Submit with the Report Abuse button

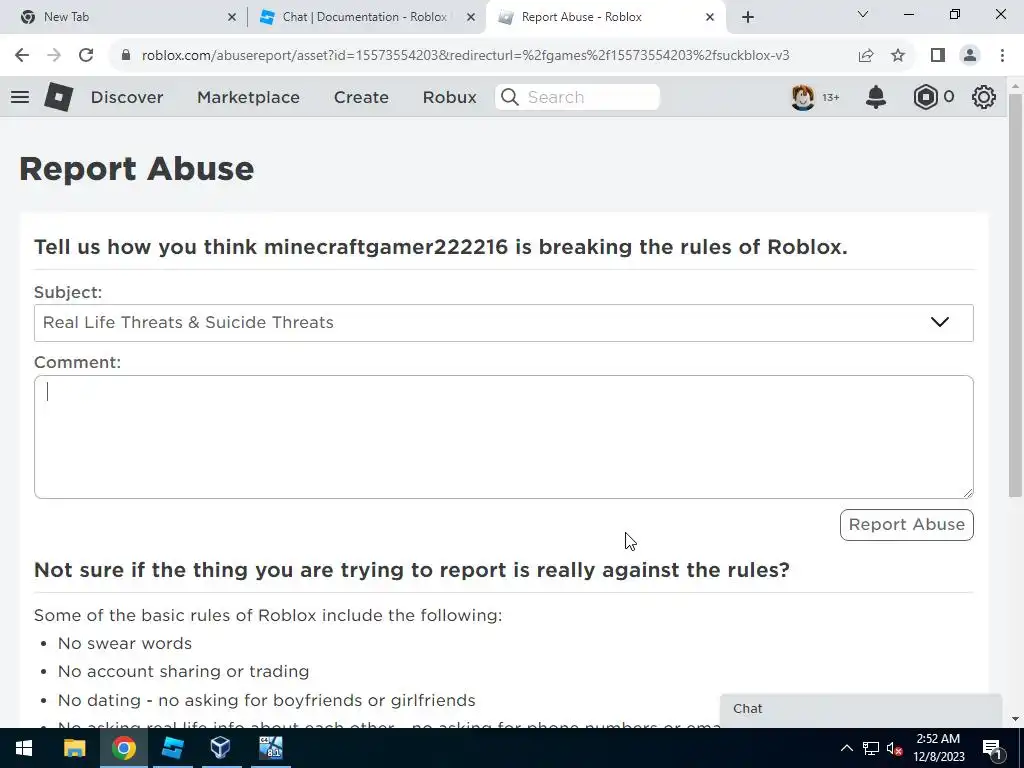point(906,524)
